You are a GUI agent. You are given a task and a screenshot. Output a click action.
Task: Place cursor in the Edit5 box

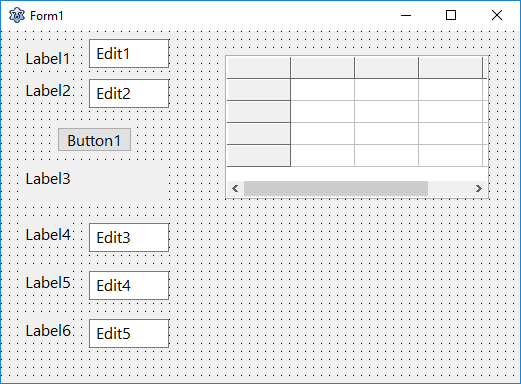pos(129,334)
